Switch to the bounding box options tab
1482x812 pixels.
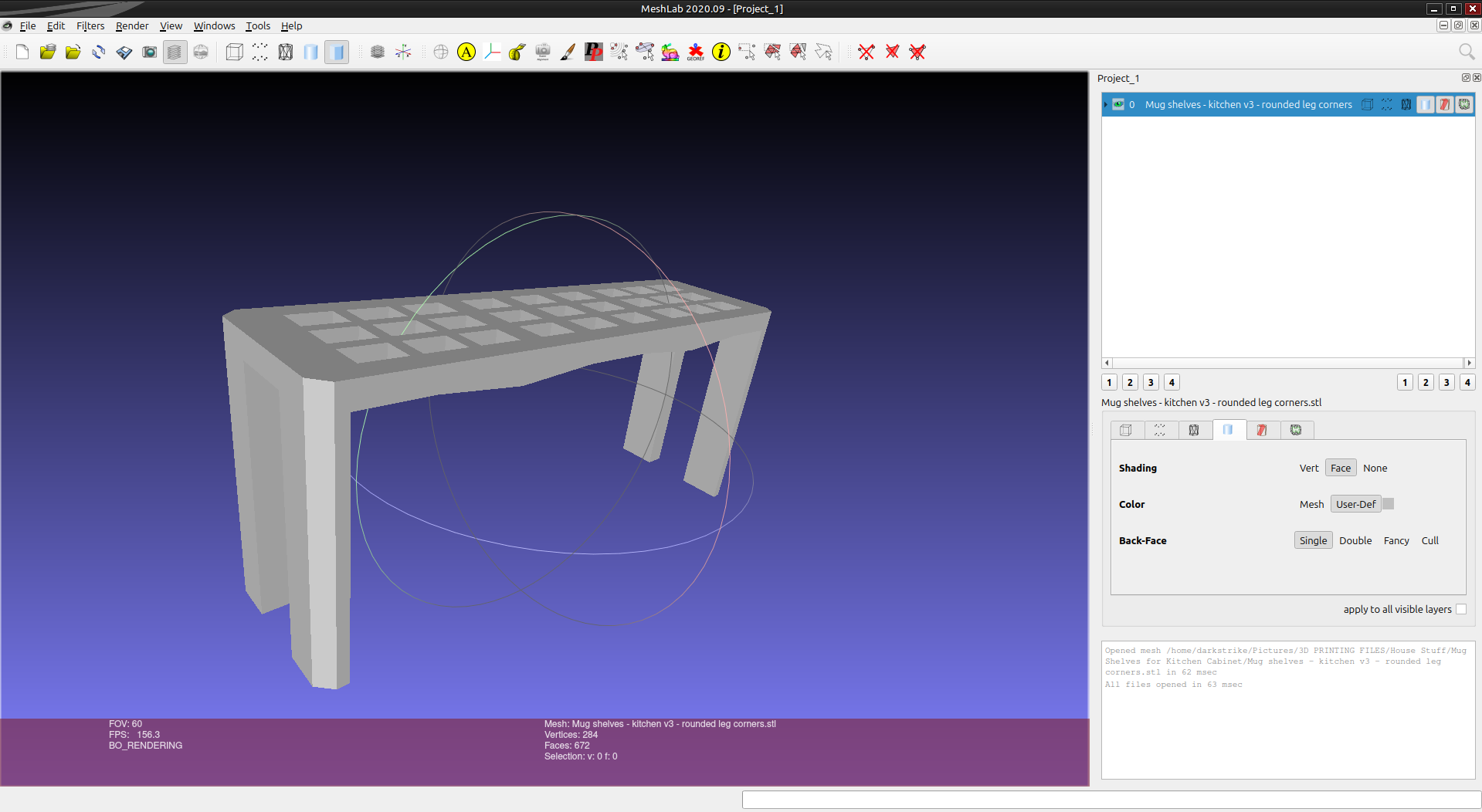[1126, 430]
